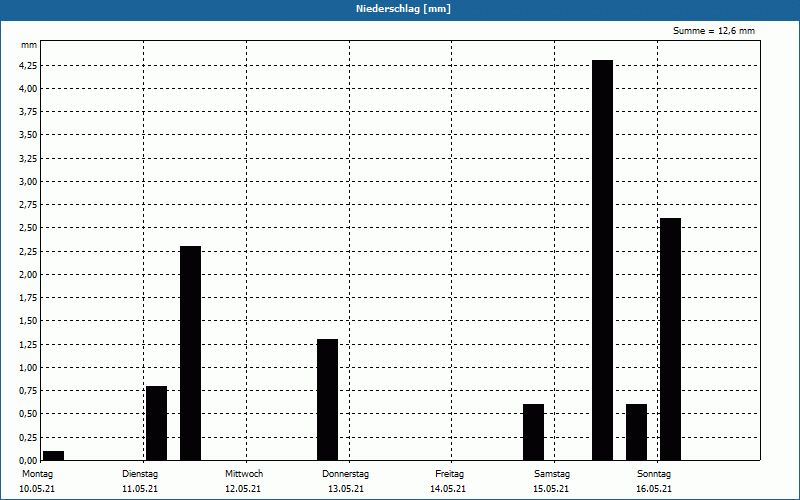Select the date '14.05.21'
This screenshot has height=500, width=800.
[448, 489]
